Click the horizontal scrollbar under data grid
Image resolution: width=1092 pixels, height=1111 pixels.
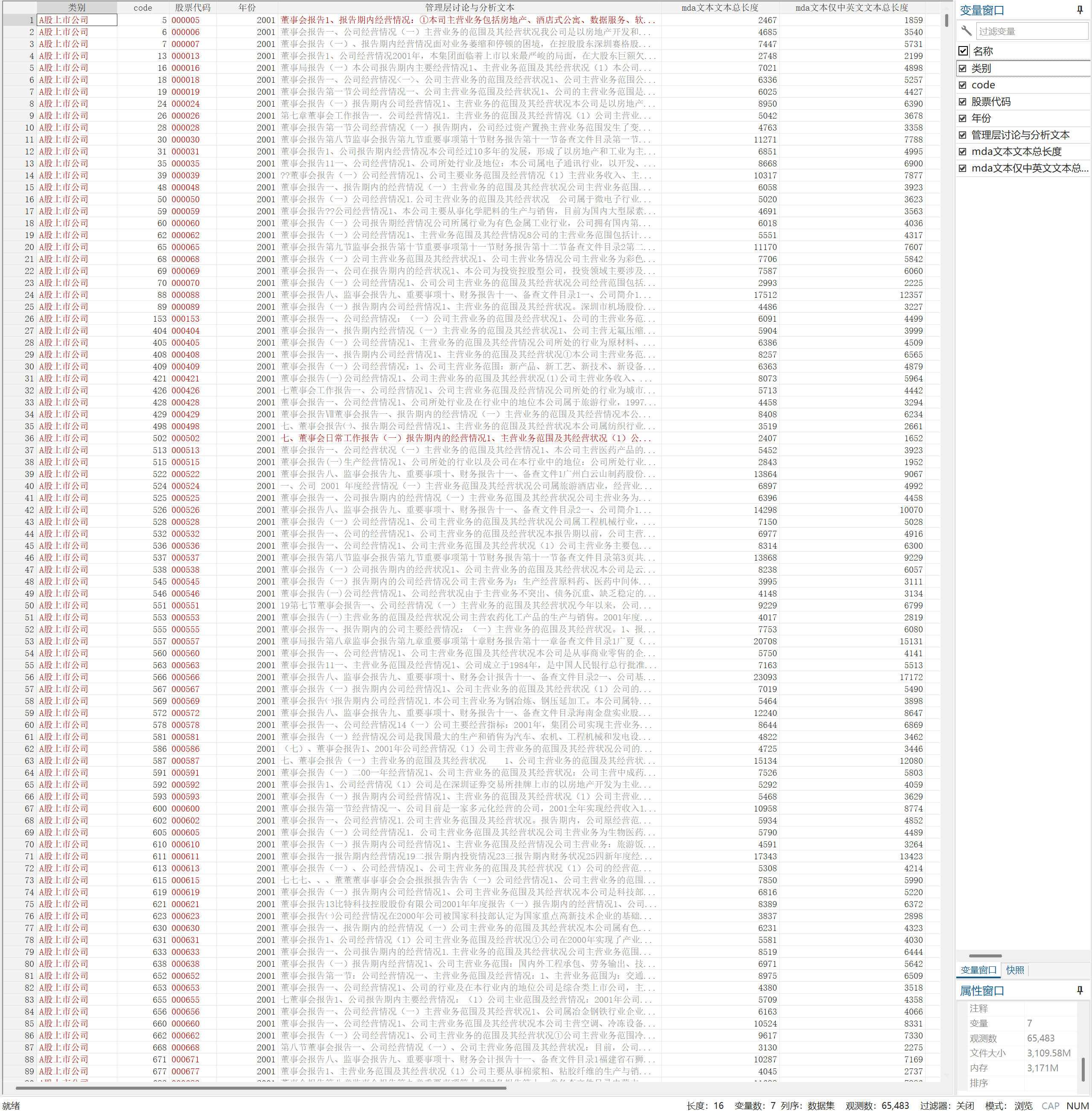(261, 1088)
